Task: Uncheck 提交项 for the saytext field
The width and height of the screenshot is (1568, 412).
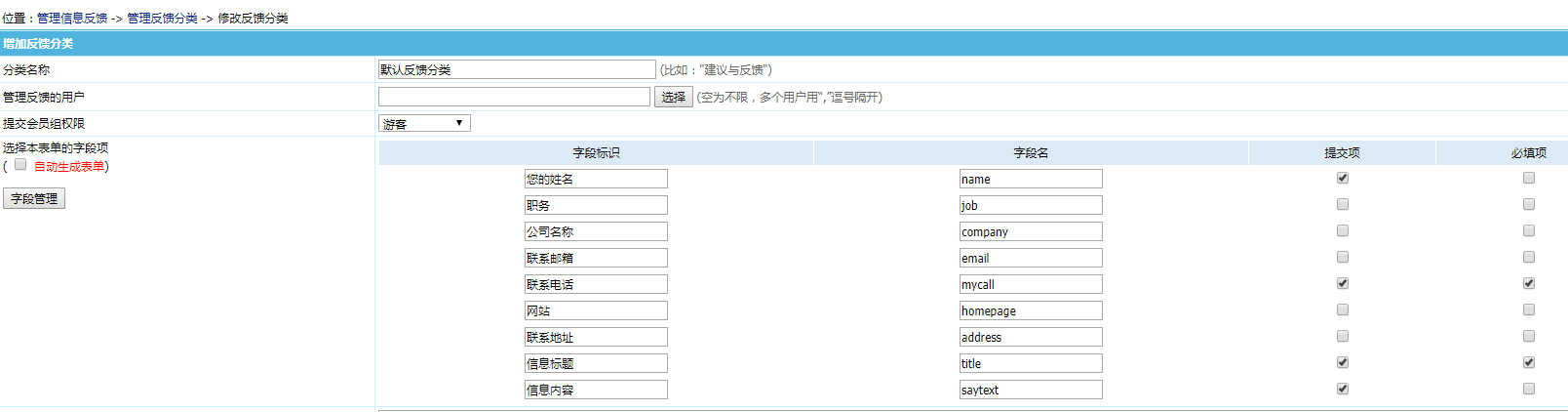Action: [1343, 389]
